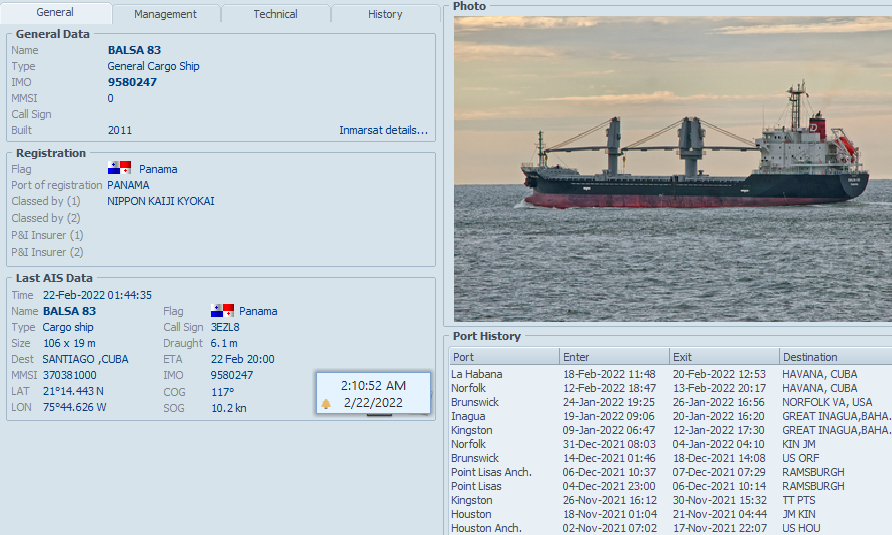Viewport: 892px width, 535px height.
Task: Sort port history by Port column
Action: (504, 357)
